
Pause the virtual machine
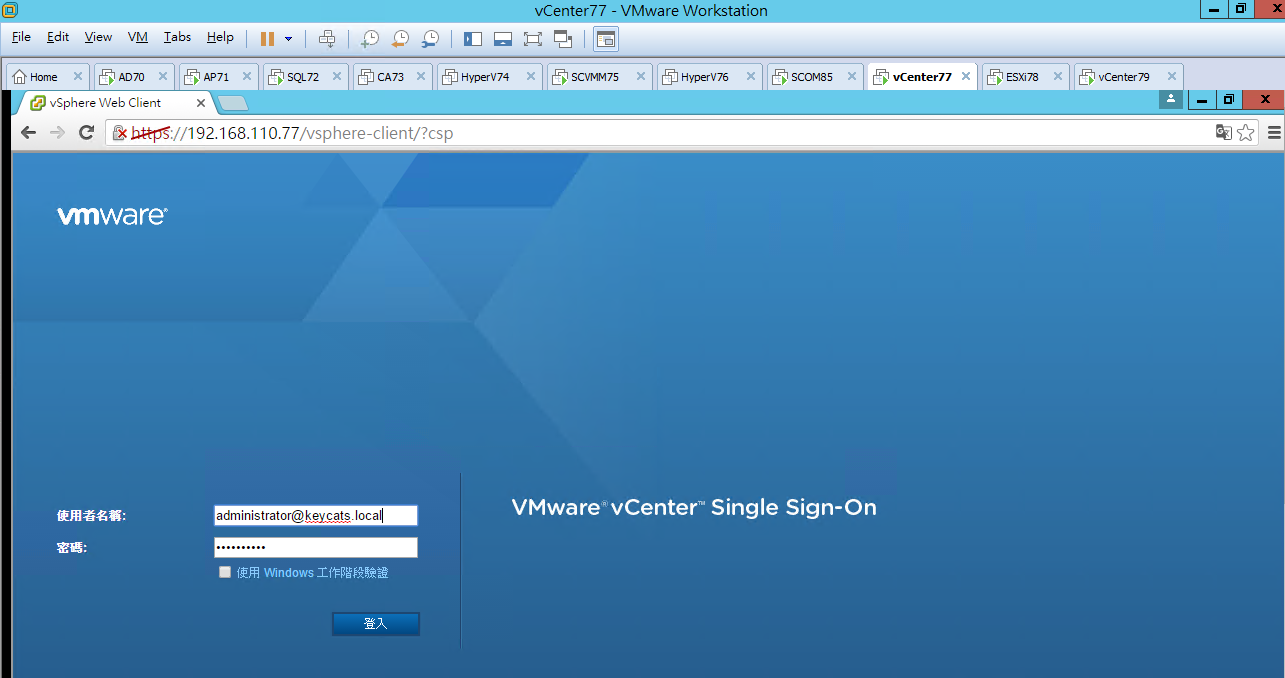pyautogui.click(x=267, y=39)
